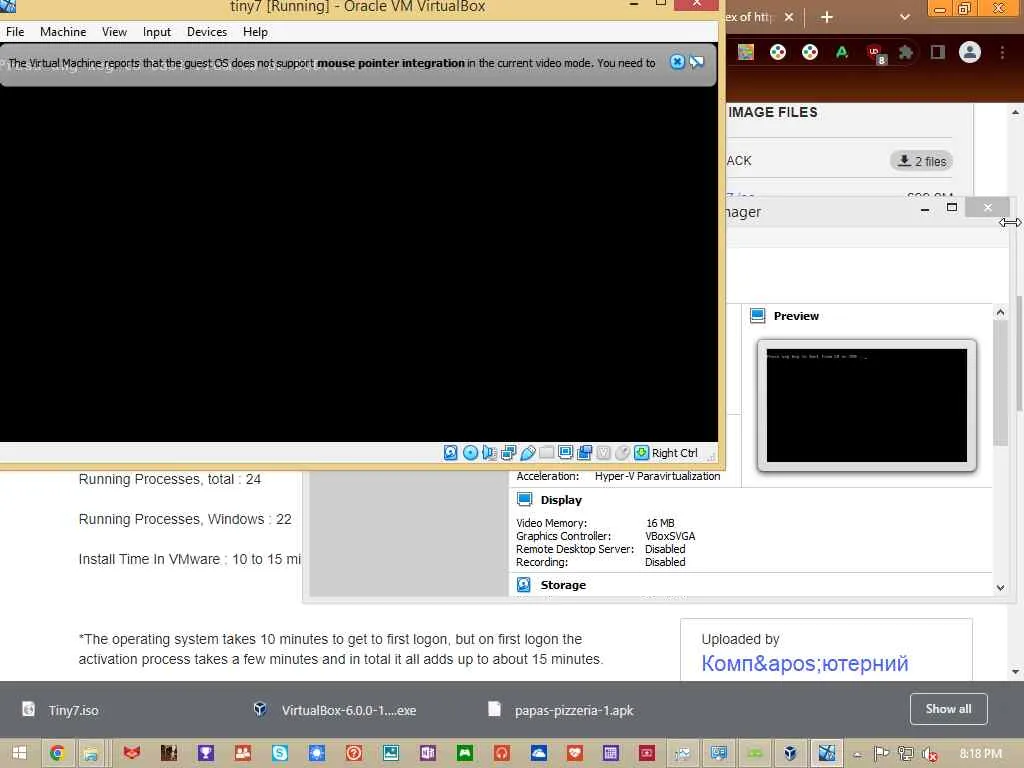Open Chrome extensions puzzle piece menu

[905, 52]
